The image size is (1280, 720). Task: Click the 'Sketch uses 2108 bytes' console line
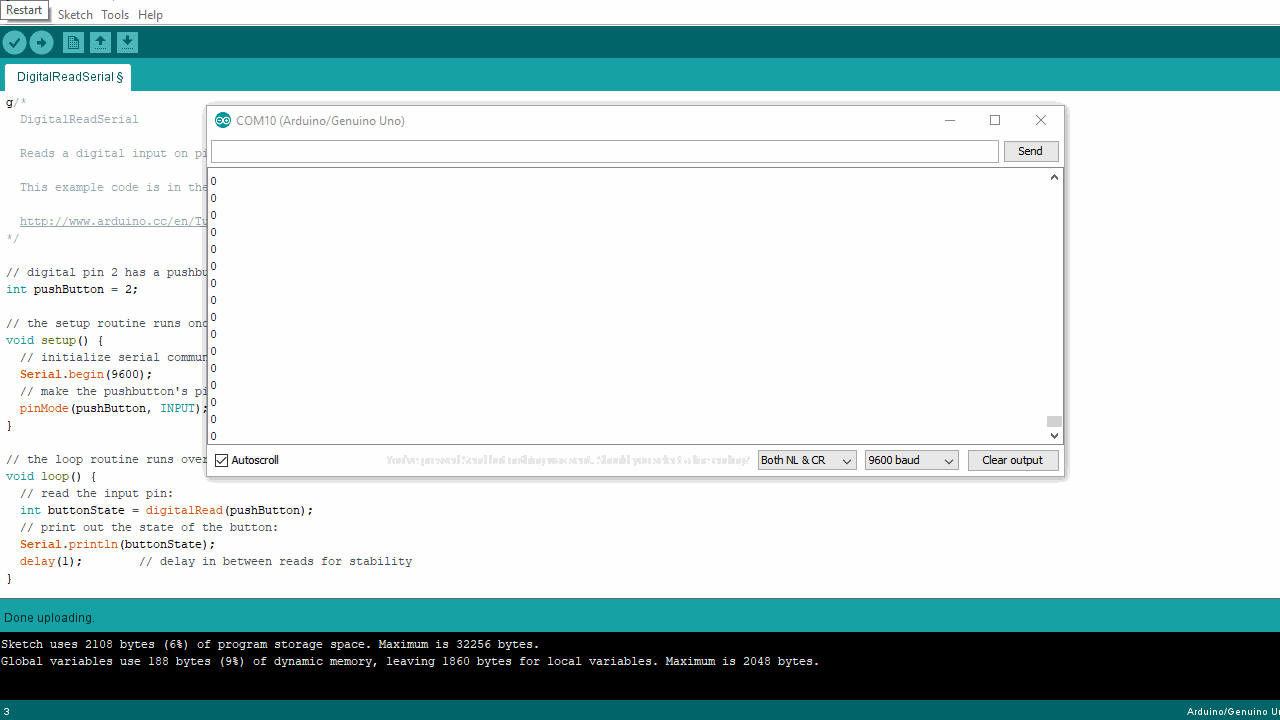click(x=270, y=645)
